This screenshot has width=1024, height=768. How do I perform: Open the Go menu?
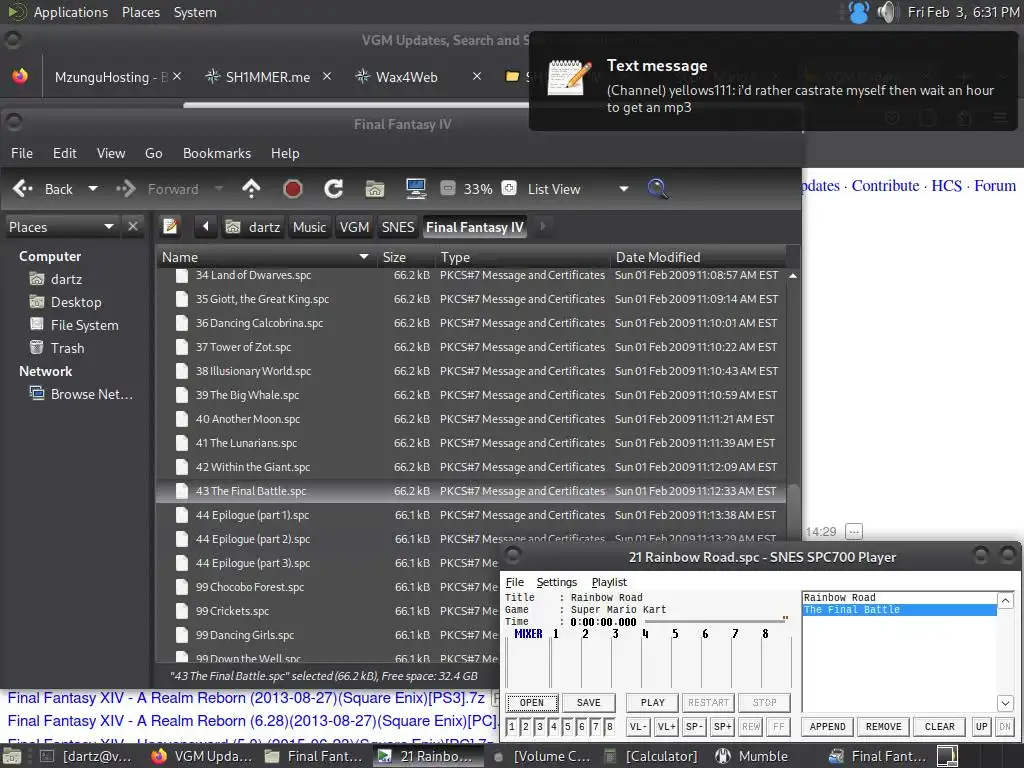click(x=153, y=153)
